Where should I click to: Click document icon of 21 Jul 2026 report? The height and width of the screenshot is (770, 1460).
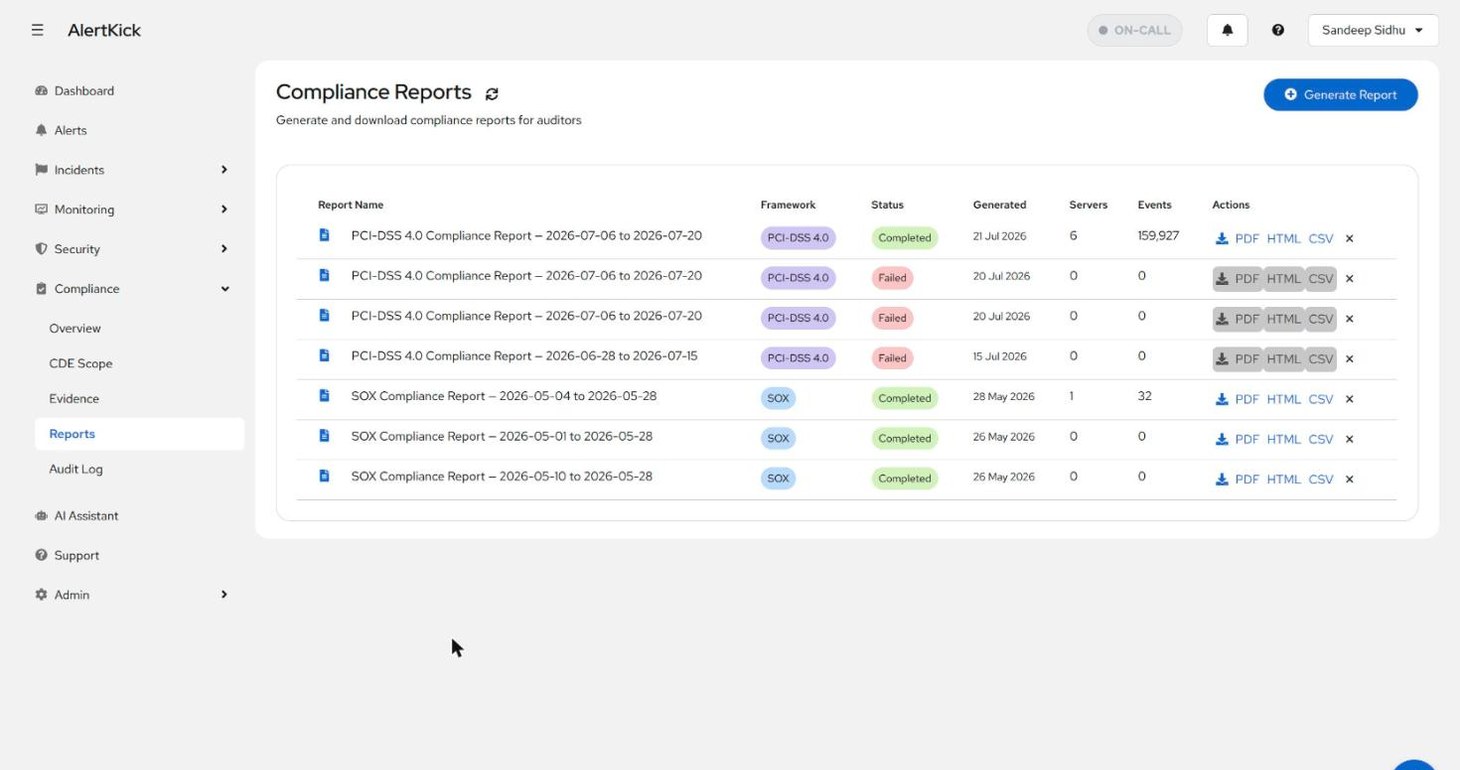coord(324,235)
